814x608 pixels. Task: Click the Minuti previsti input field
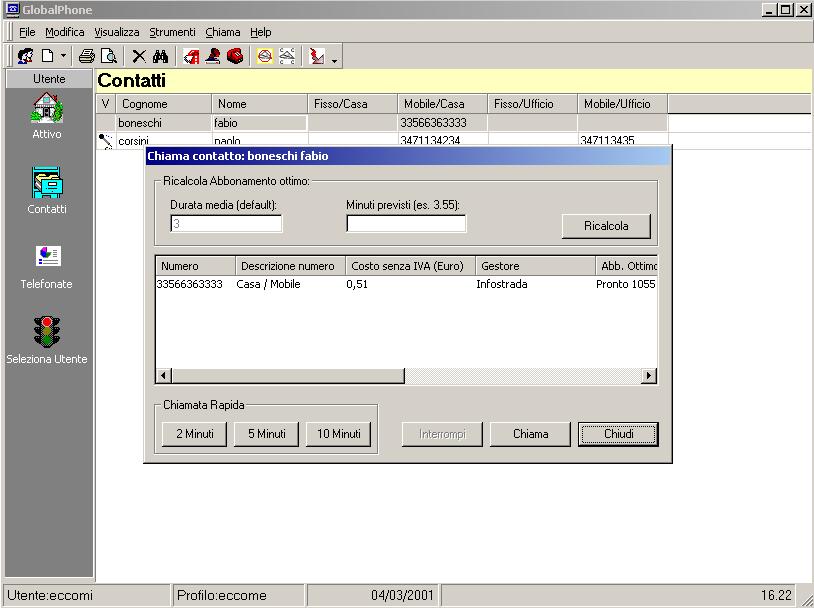[406, 224]
